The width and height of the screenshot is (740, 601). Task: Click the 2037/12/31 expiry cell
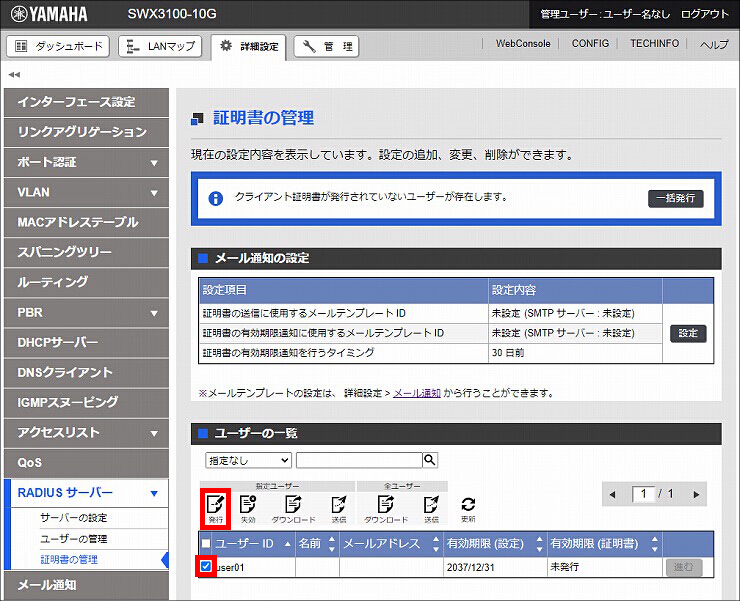click(x=495, y=567)
